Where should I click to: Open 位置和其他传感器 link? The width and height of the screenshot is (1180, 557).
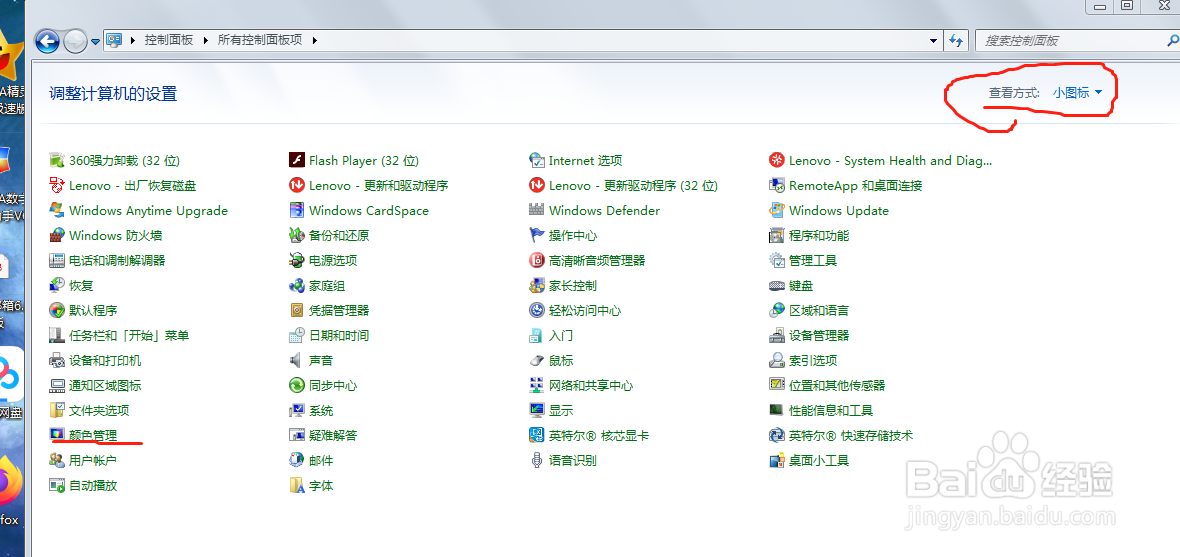coord(837,385)
